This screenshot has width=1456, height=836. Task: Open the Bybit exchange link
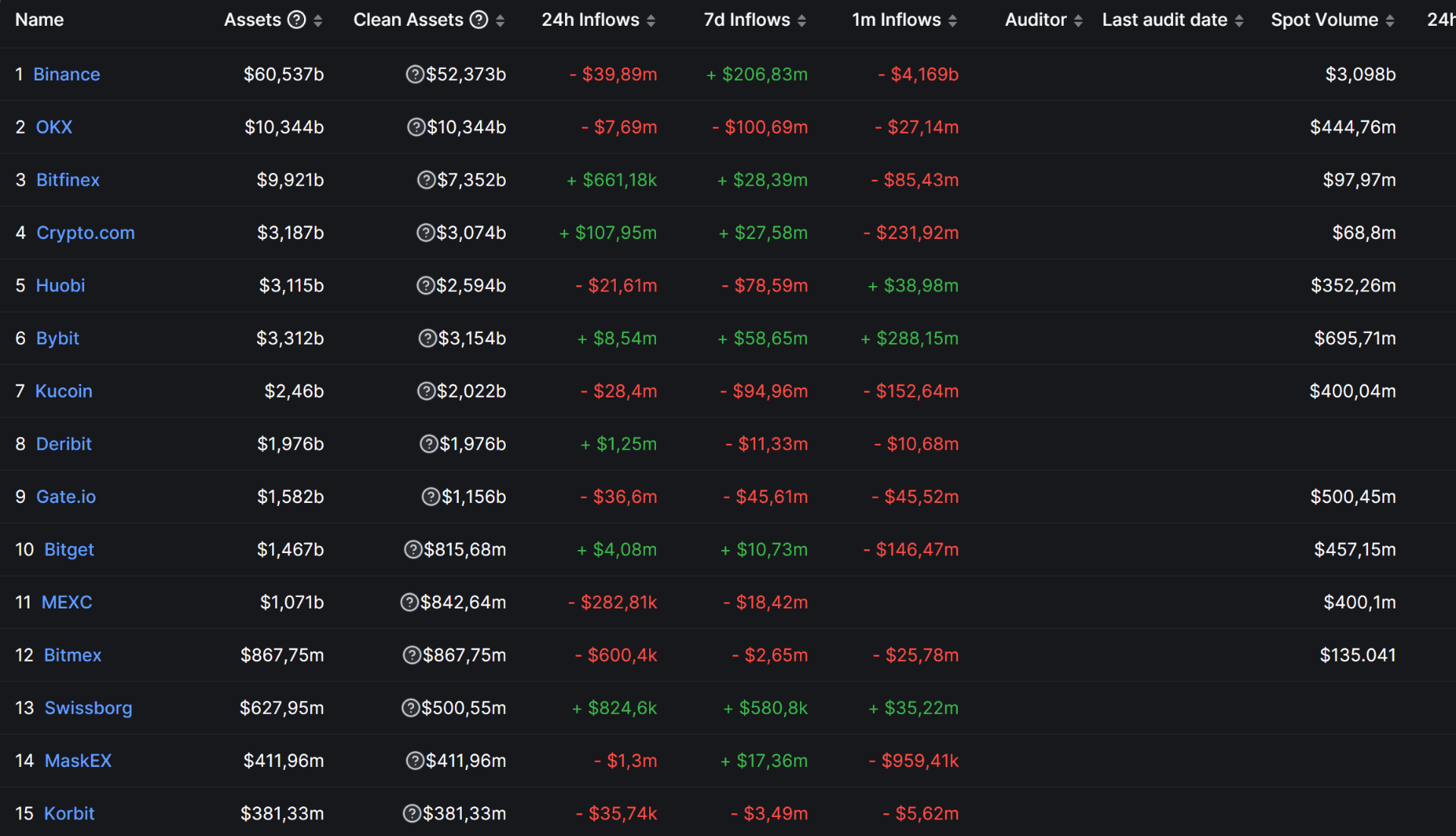[x=58, y=338]
